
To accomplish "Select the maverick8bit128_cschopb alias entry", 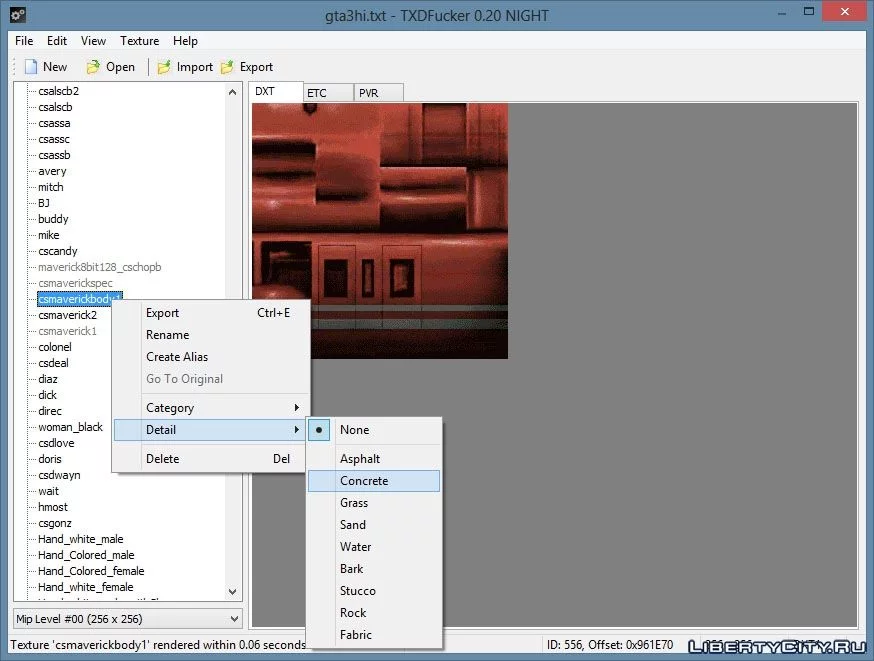I will (99, 267).
